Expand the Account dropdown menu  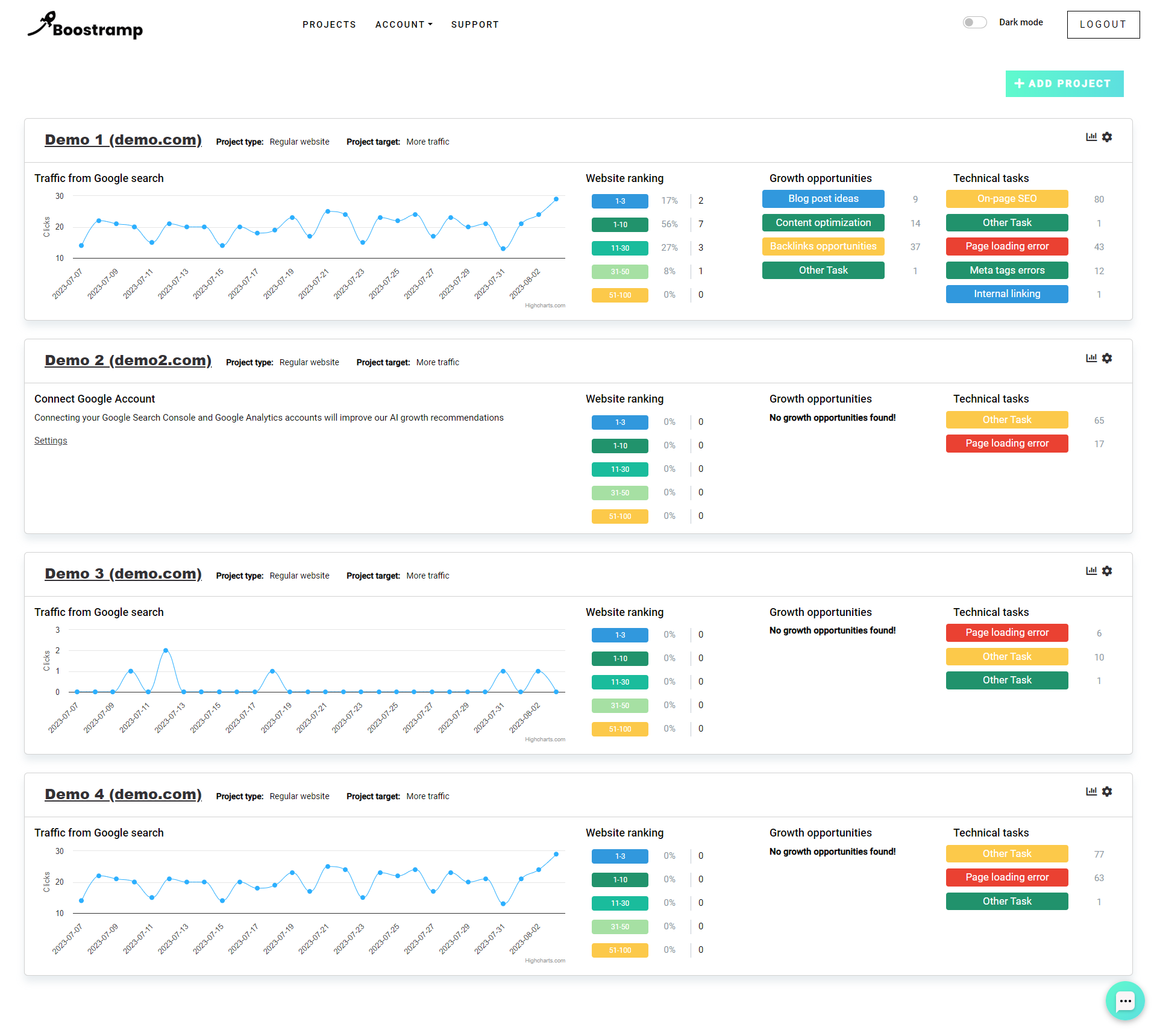coord(404,25)
